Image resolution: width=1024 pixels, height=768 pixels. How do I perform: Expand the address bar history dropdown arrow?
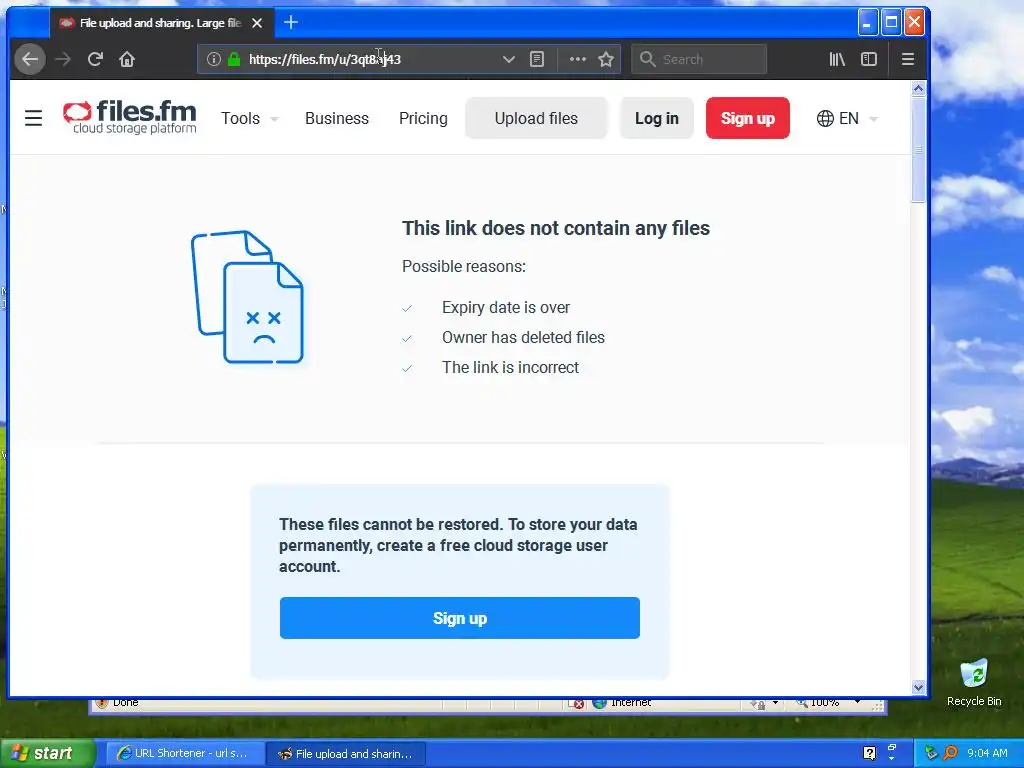click(509, 59)
